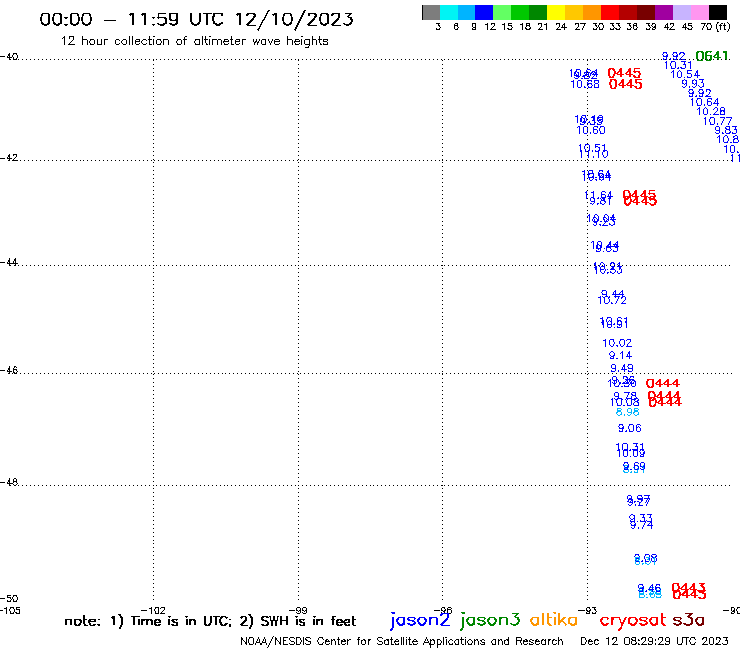
Task: Click '12 hour collection of altimeter wave heights' subtitle
Action: click(194, 41)
